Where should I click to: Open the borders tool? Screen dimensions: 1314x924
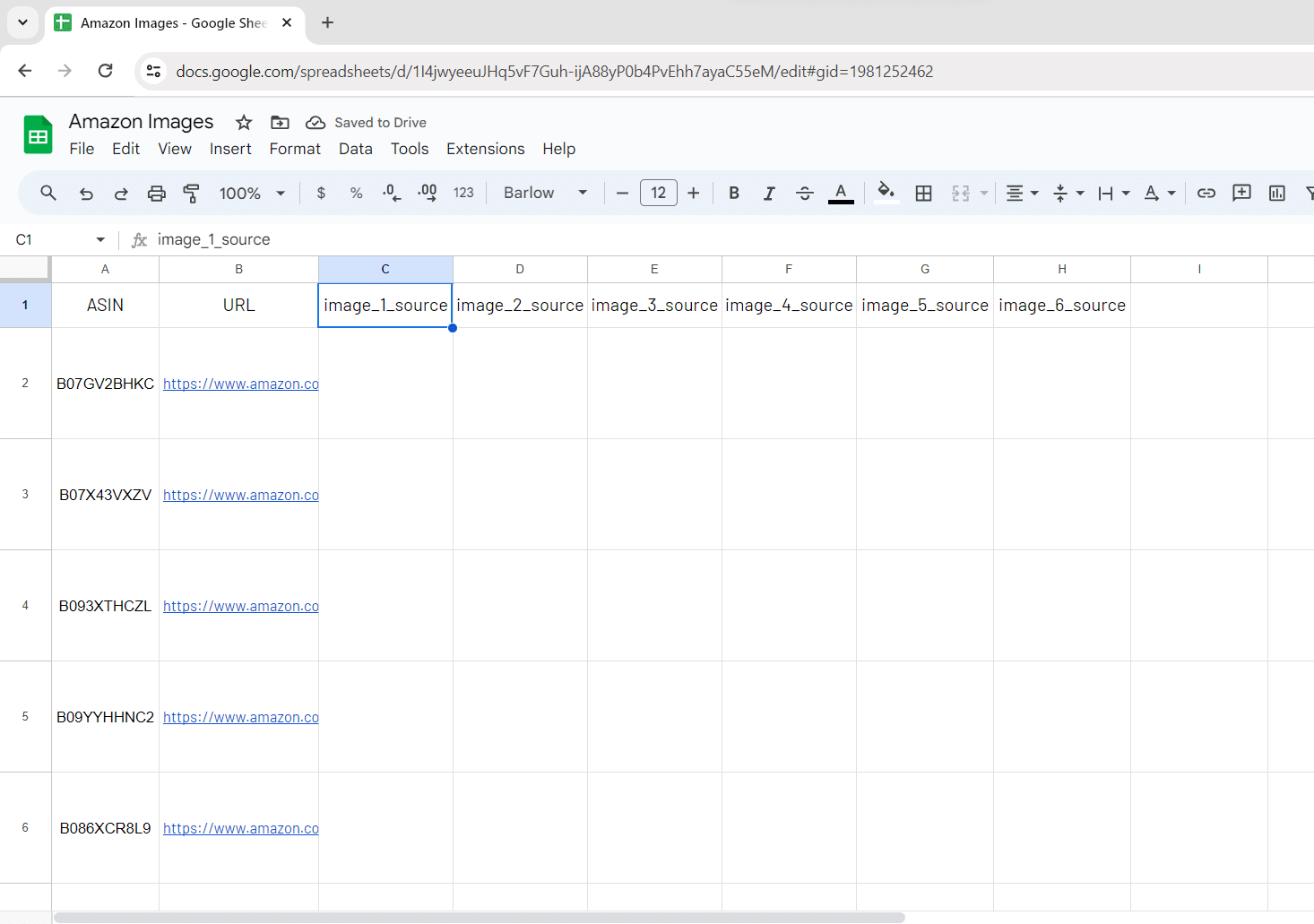[923, 193]
